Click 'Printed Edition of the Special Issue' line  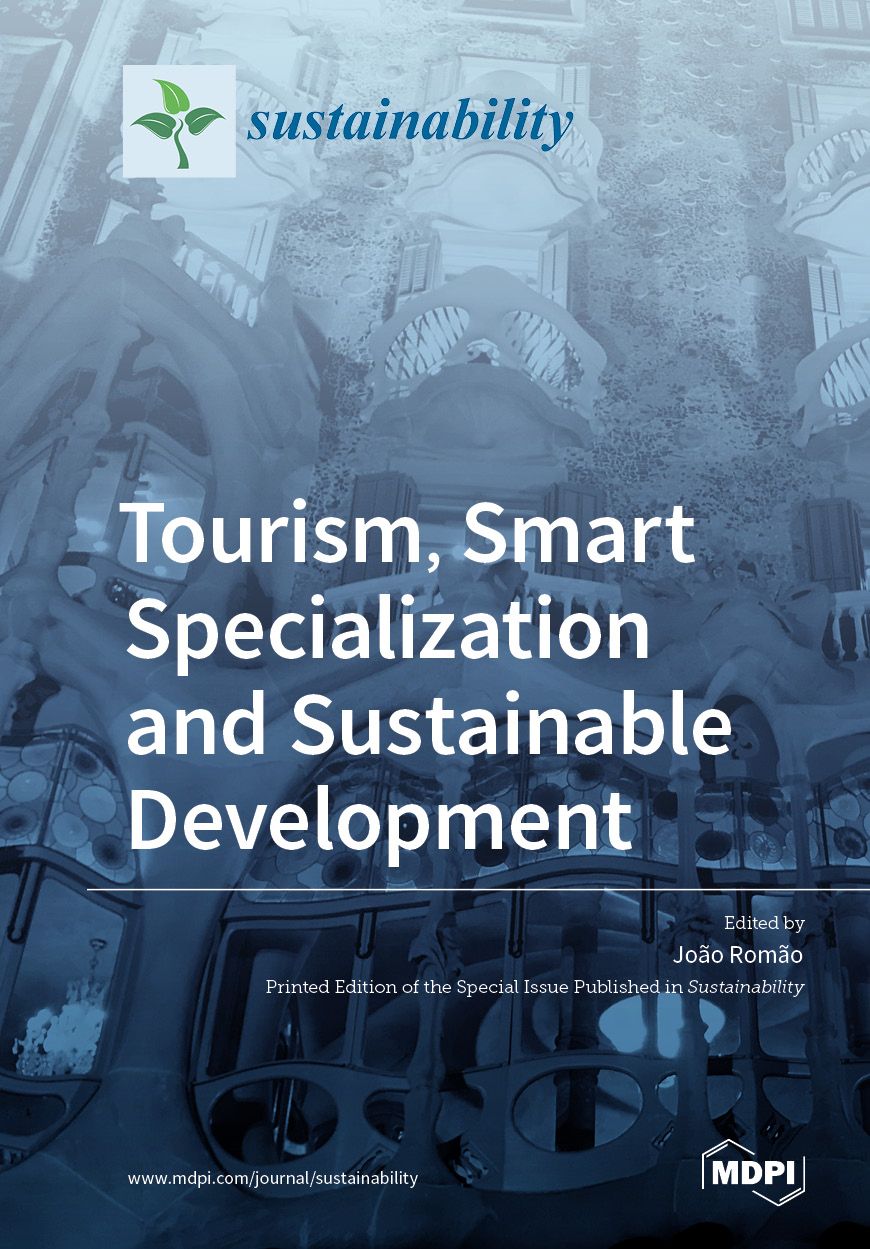(x=534, y=987)
